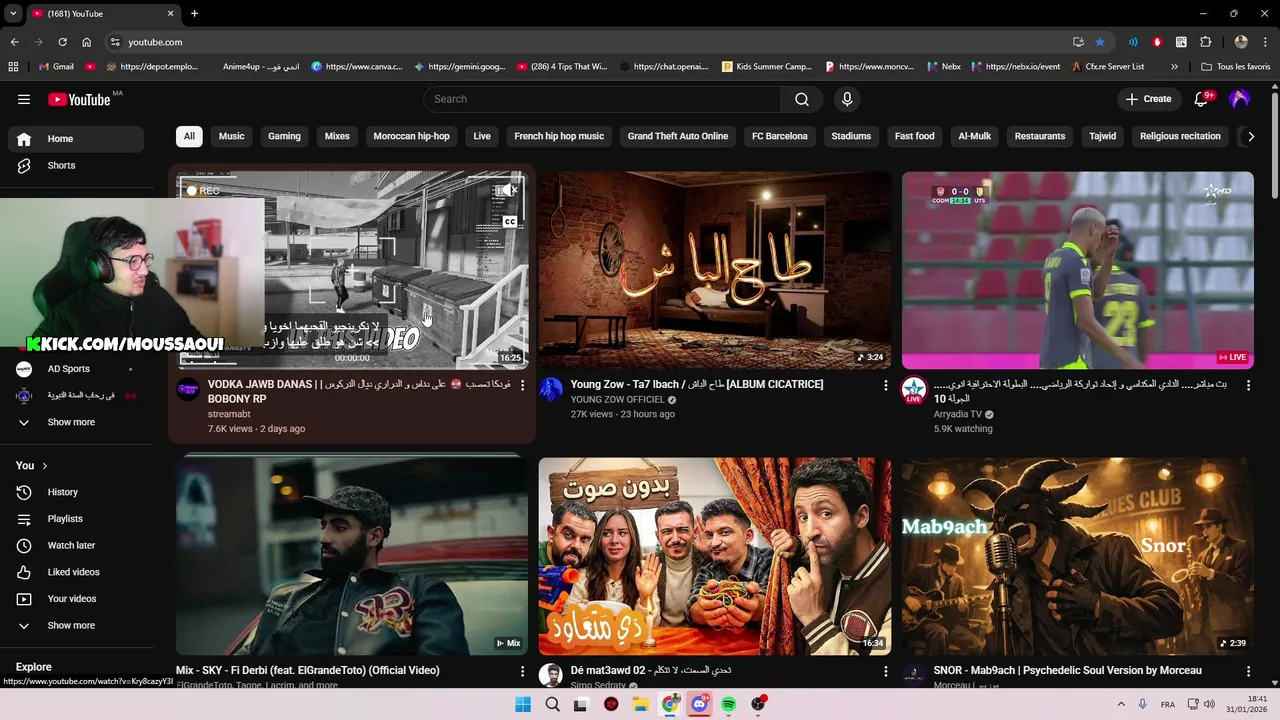Open the streamabt channel link

[229, 414]
